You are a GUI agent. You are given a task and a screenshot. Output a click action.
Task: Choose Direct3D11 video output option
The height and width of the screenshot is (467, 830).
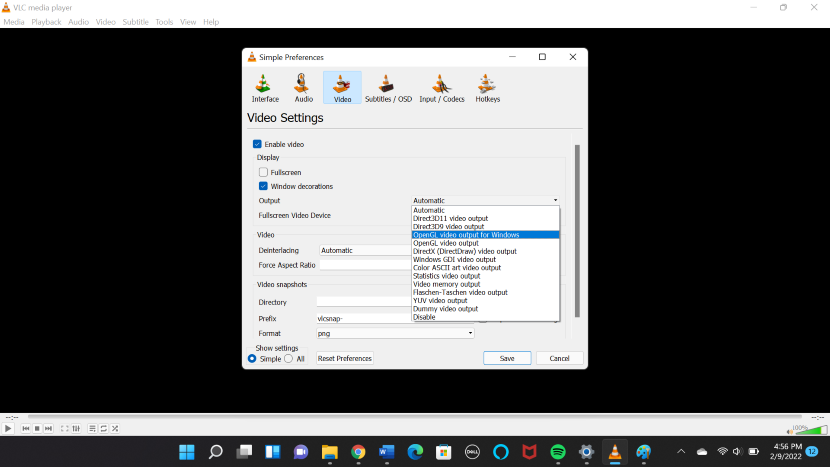tap(485, 218)
